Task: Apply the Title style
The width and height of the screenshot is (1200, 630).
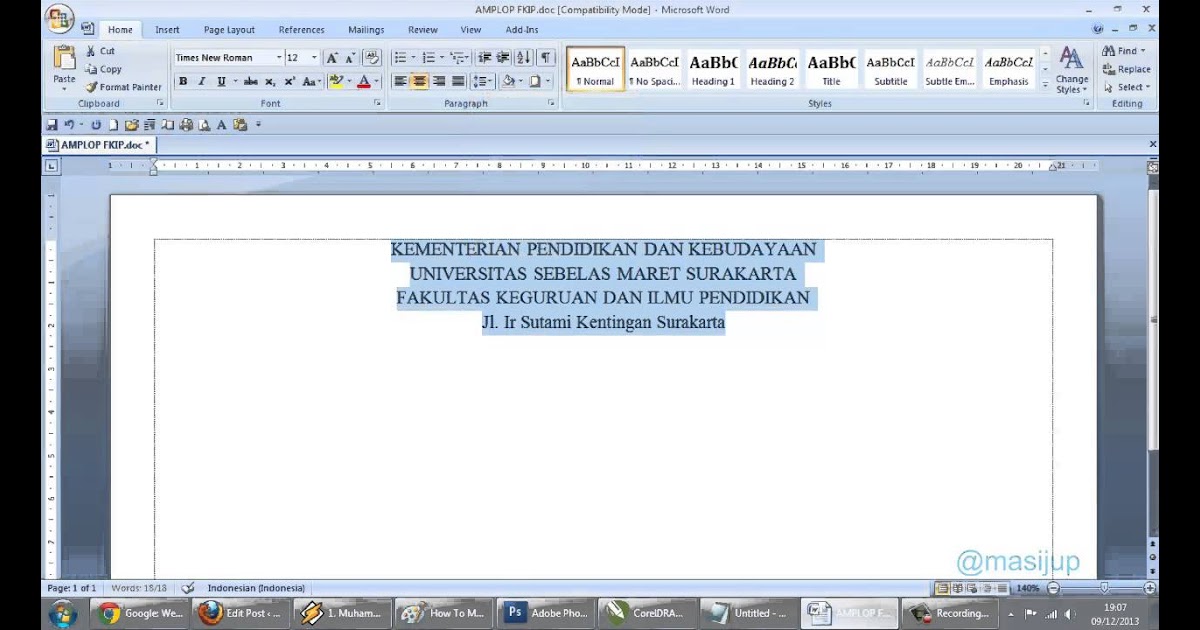Action: click(831, 70)
